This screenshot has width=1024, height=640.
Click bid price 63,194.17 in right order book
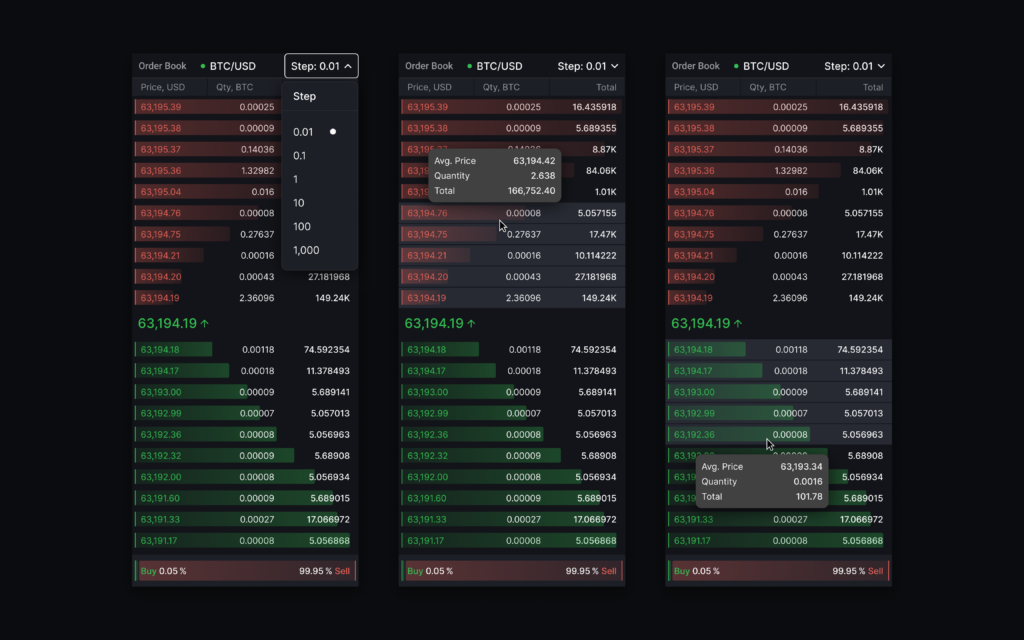(693, 371)
